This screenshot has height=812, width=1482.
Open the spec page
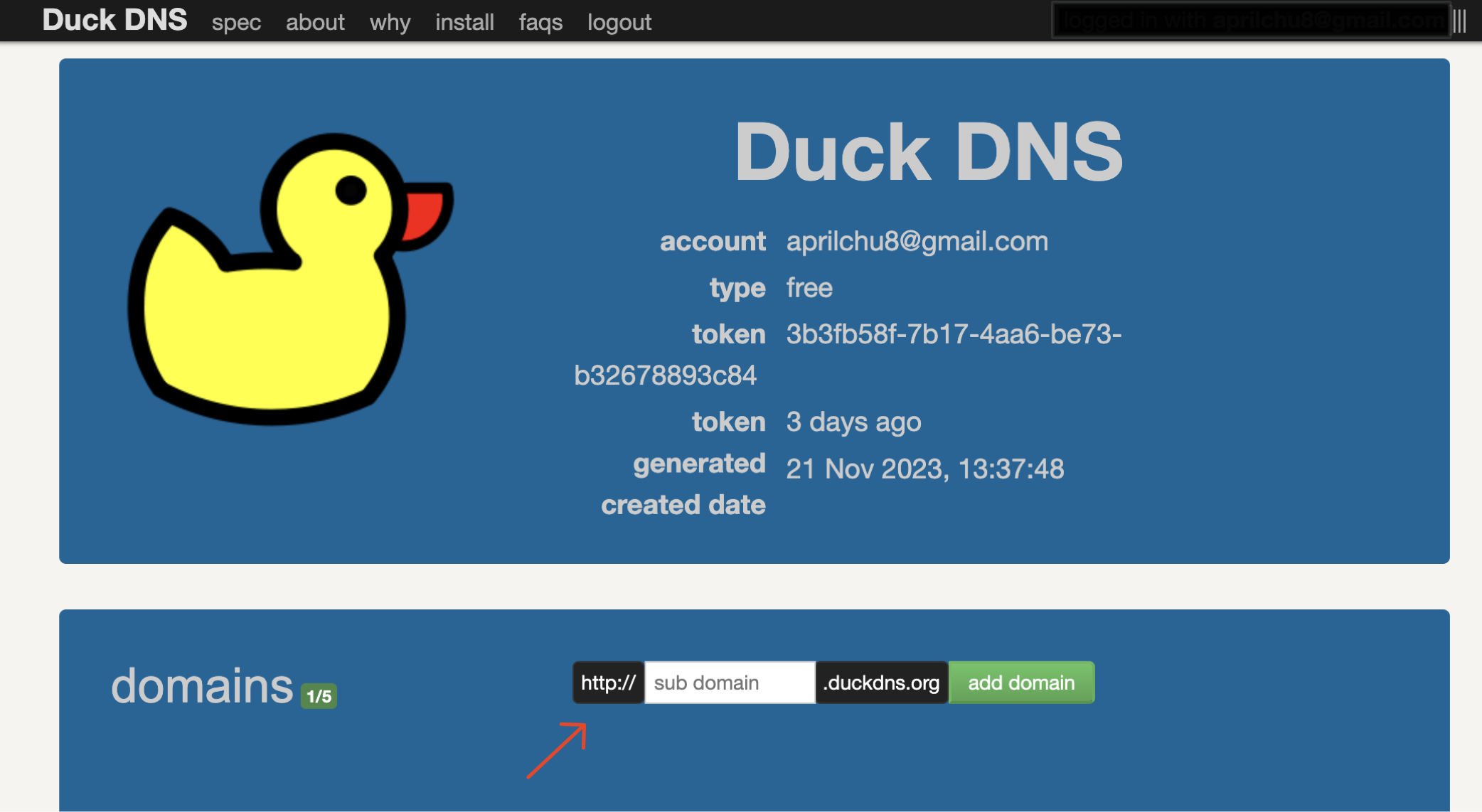point(236,23)
